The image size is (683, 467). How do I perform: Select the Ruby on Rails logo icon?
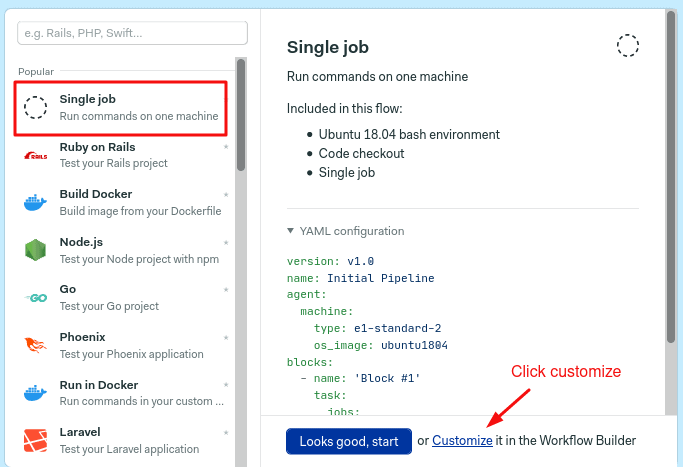click(35, 155)
